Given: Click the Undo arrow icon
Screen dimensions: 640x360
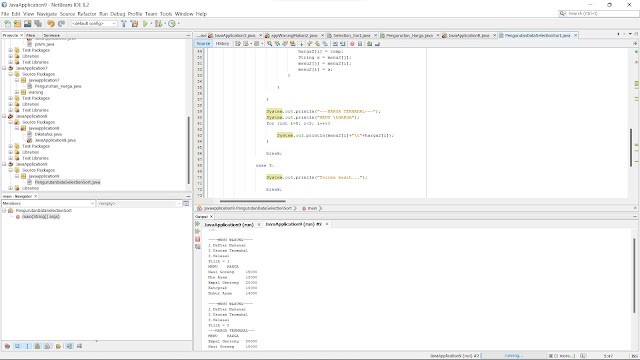Looking at the screenshot, I should coord(51,24).
